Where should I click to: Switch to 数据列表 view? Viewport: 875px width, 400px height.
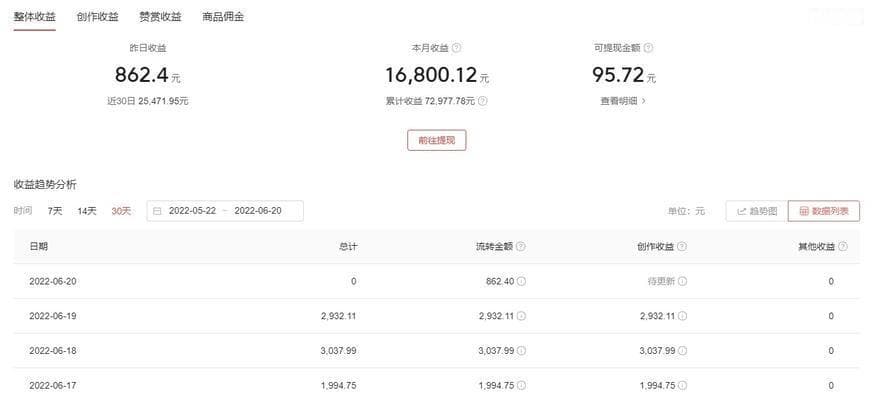pyautogui.click(x=824, y=211)
